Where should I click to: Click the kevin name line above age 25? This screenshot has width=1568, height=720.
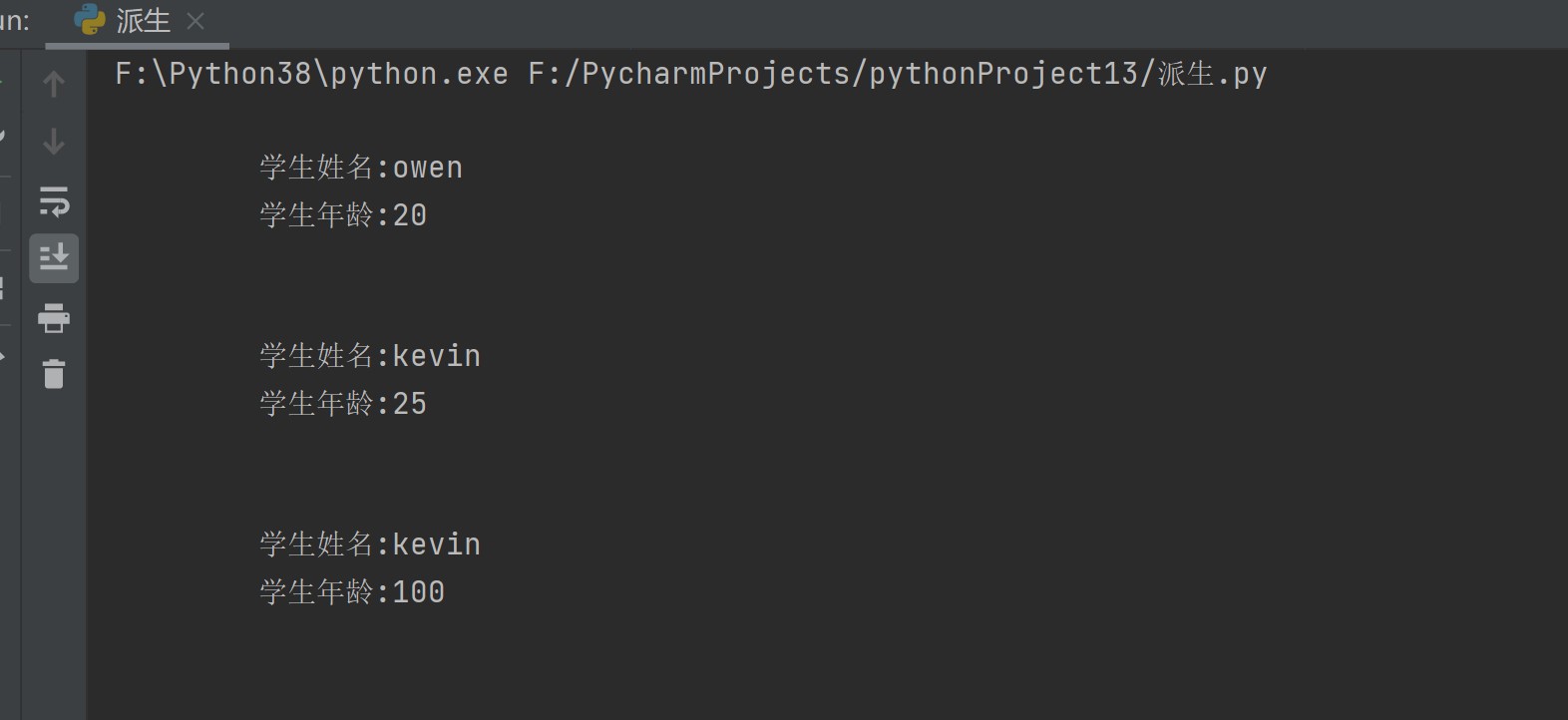coord(370,356)
